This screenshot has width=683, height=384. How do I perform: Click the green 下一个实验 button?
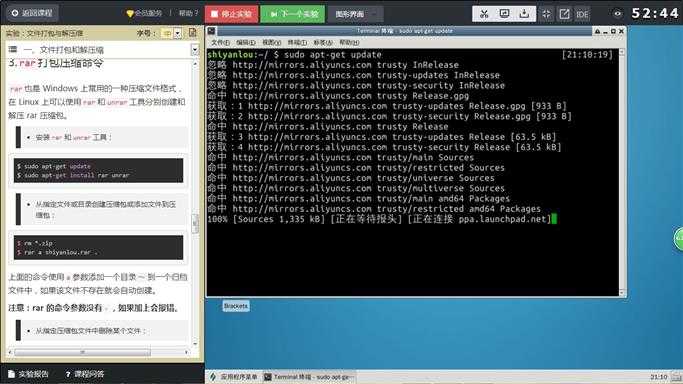(293, 14)
